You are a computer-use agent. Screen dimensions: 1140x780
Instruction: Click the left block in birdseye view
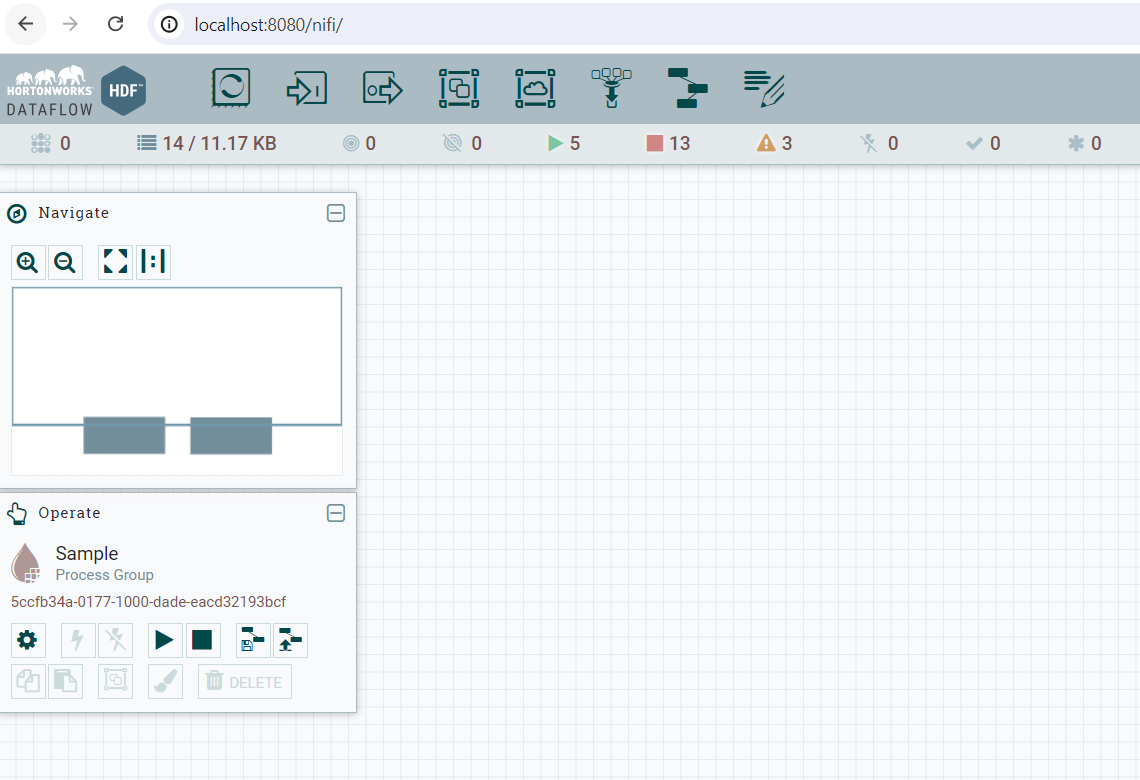click(124, 435)
